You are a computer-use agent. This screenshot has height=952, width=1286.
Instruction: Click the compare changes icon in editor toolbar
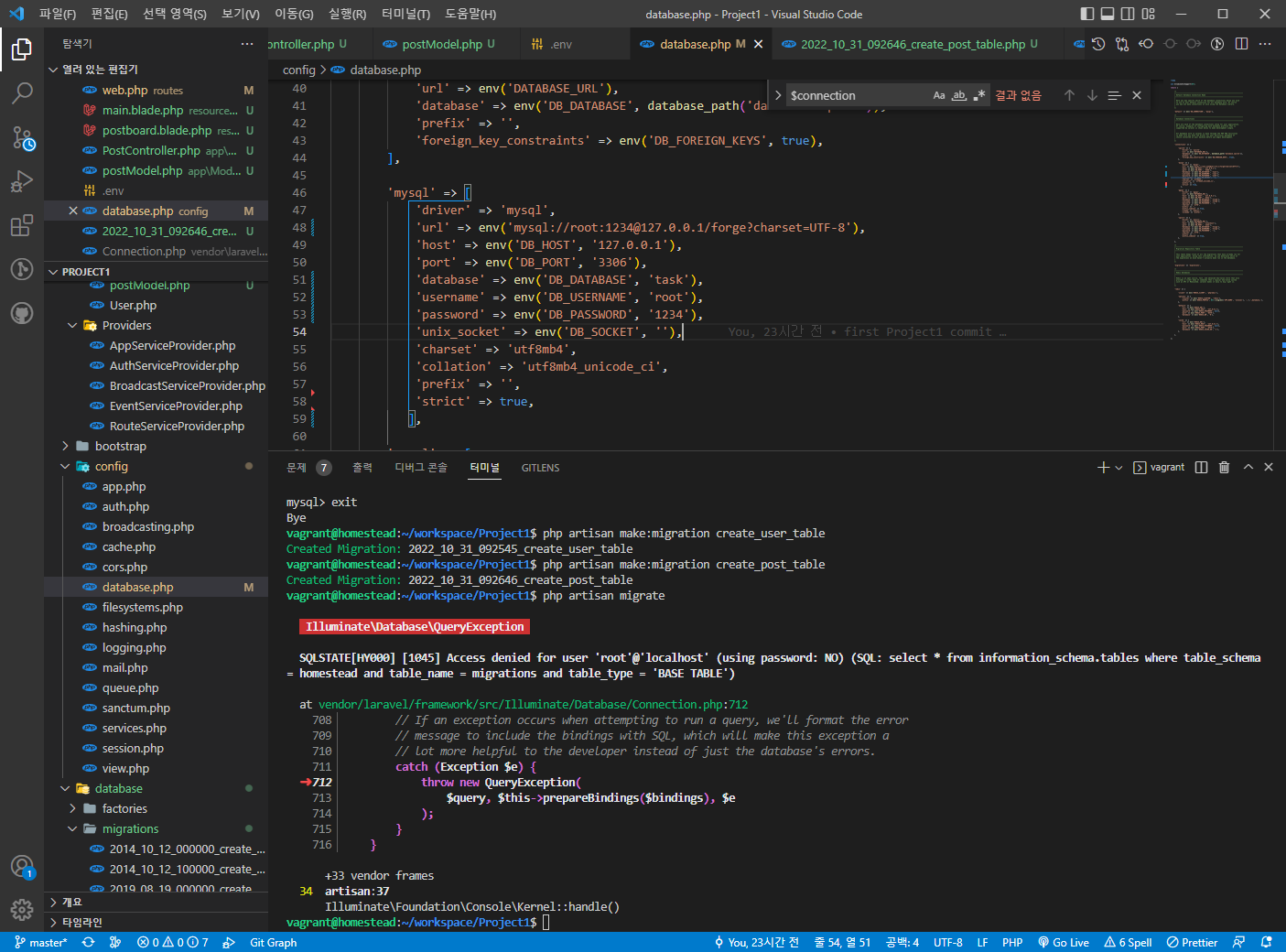(1122, 44)
